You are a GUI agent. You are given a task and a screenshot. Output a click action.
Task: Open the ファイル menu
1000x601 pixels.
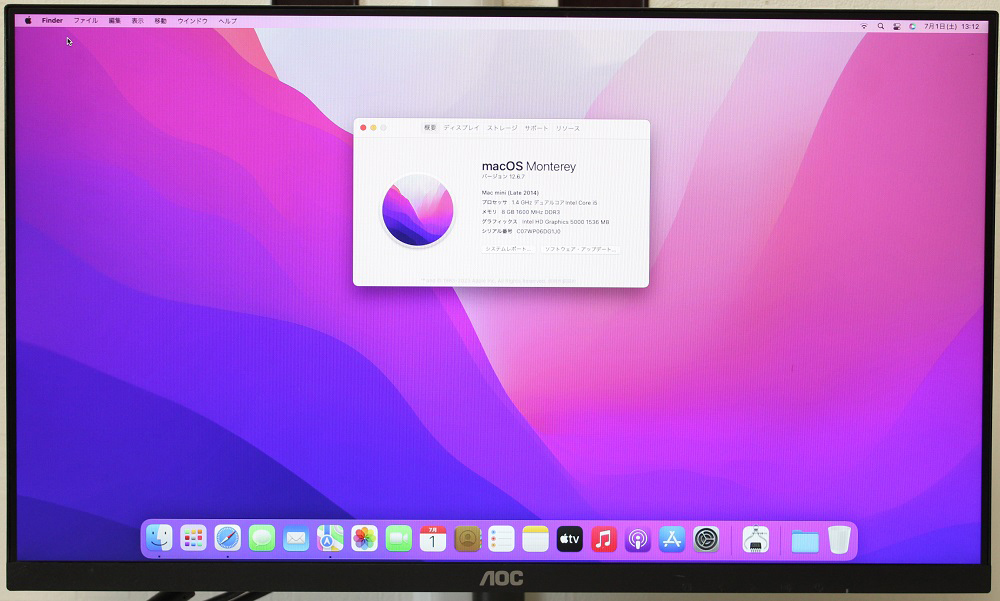(x=86, y=20)
